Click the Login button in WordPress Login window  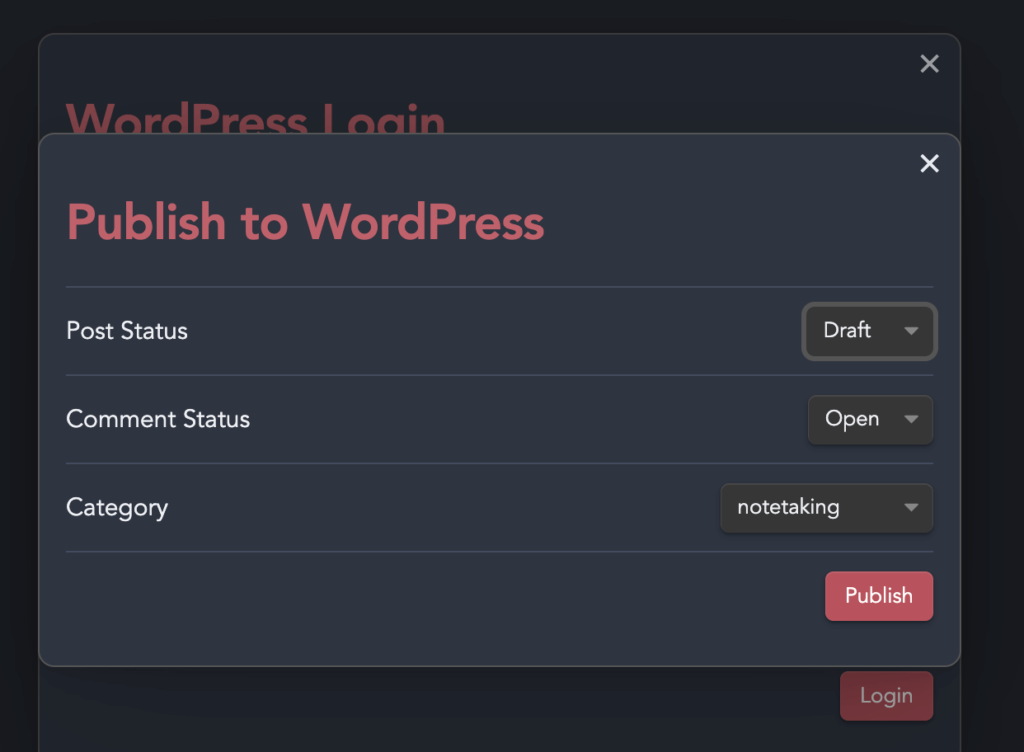point(886,696)
